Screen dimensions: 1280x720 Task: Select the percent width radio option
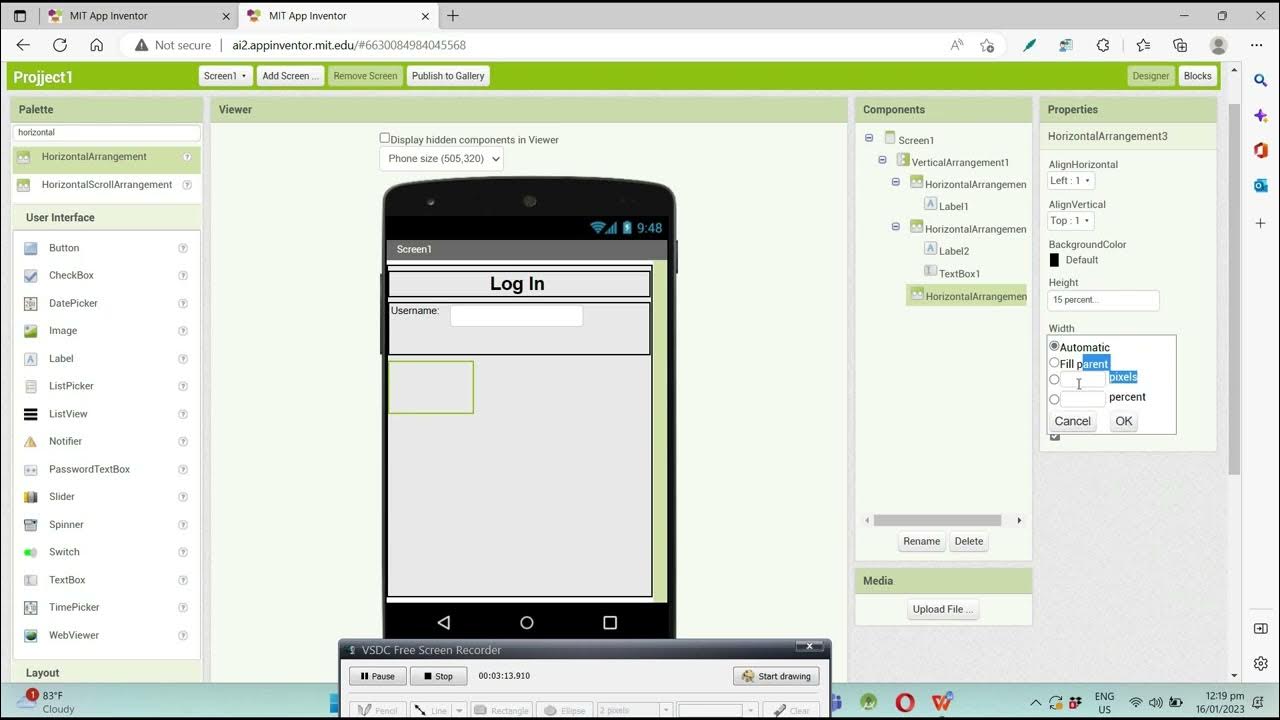[x=1054, y=399]
